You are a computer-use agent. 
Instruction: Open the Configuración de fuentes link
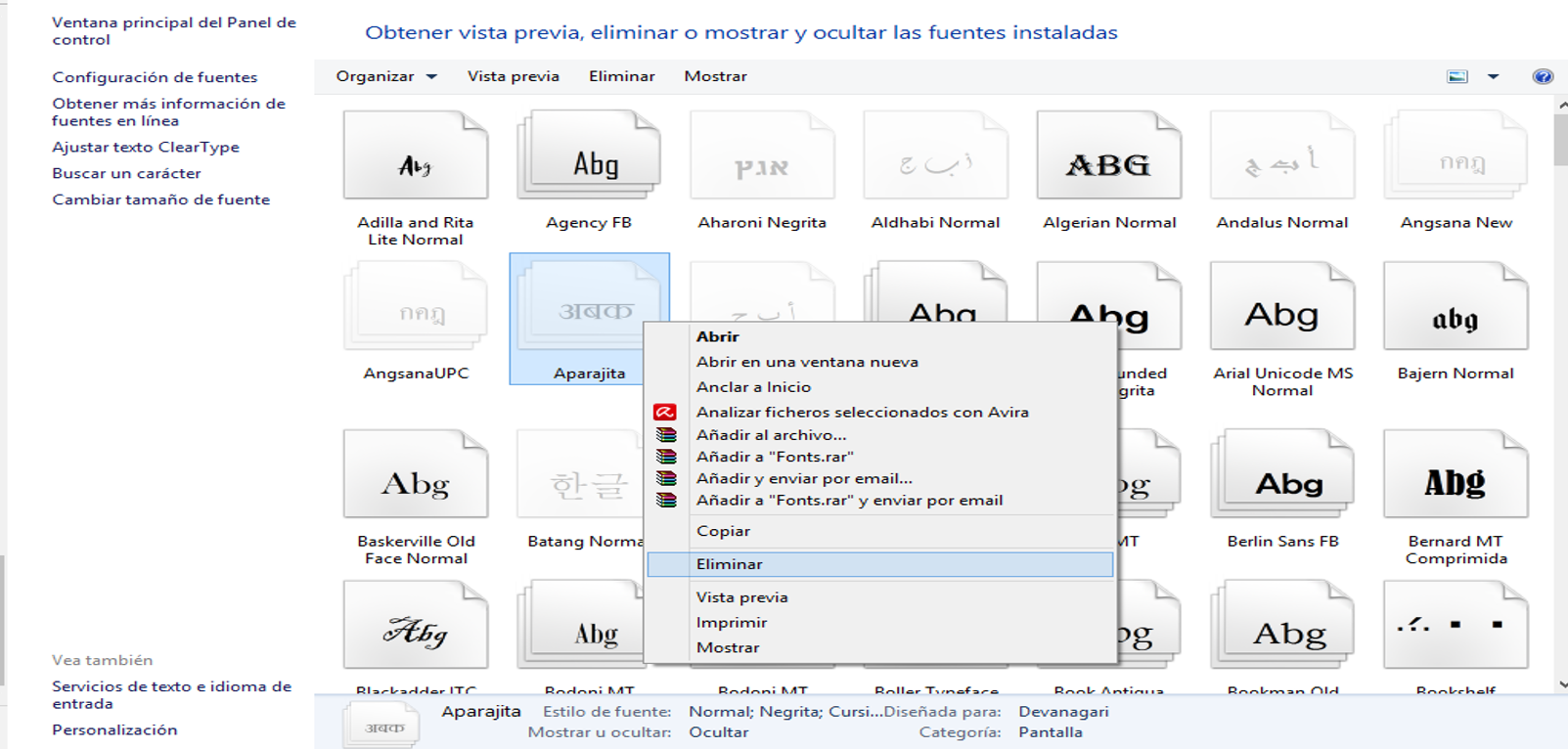pyautogui.click(x=155, y=77)
